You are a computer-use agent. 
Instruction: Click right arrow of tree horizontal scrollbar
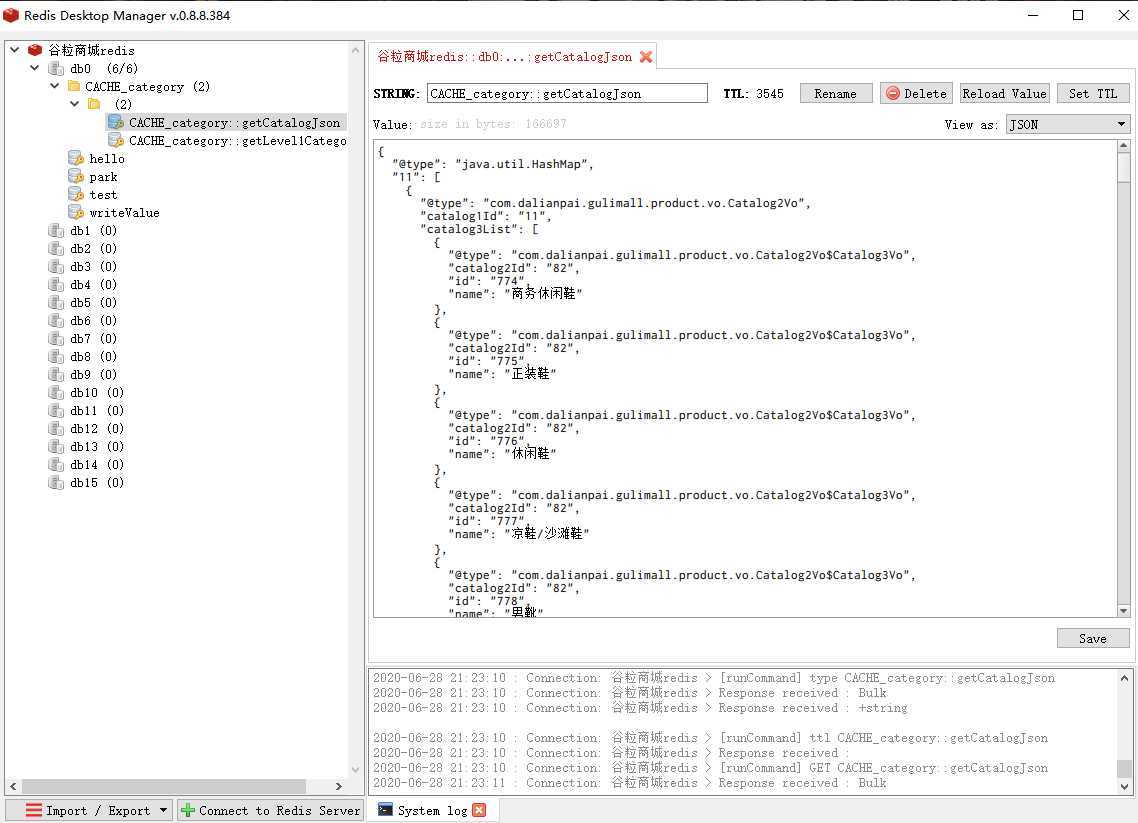[338, 786]
